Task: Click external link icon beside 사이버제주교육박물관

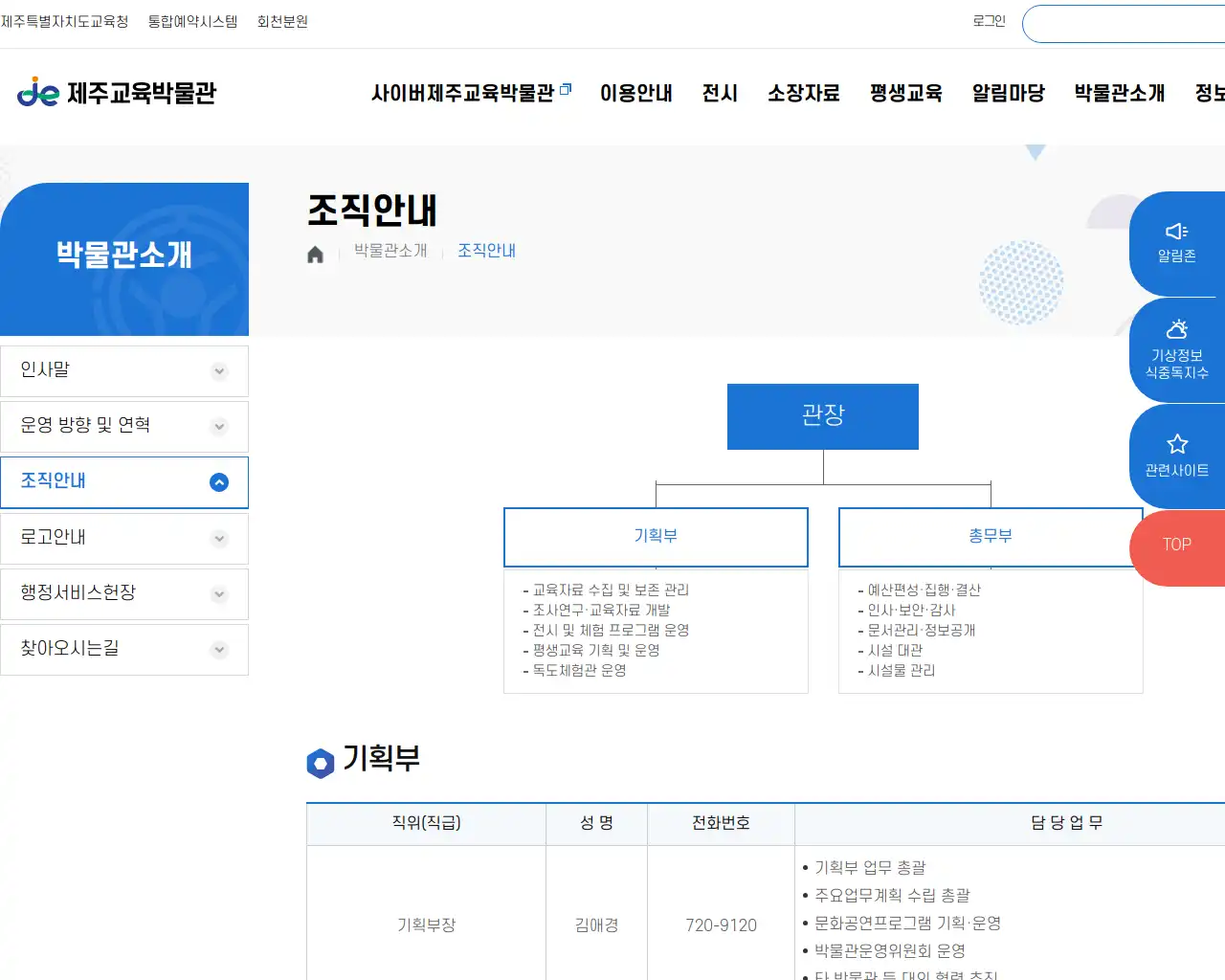Action: [x=566, y=89]
